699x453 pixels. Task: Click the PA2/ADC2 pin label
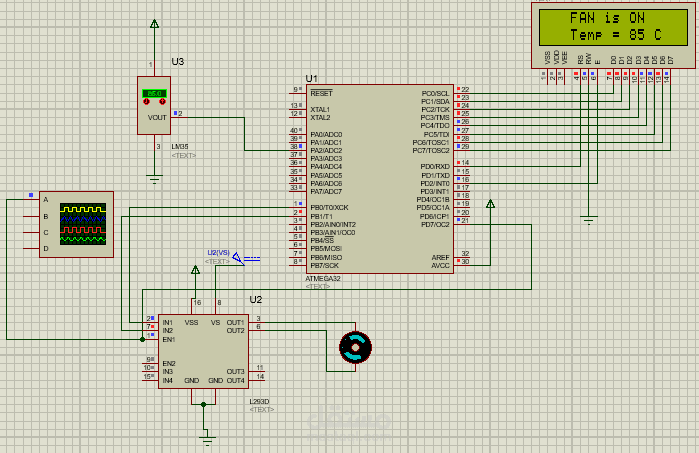[x=326, y=151]
